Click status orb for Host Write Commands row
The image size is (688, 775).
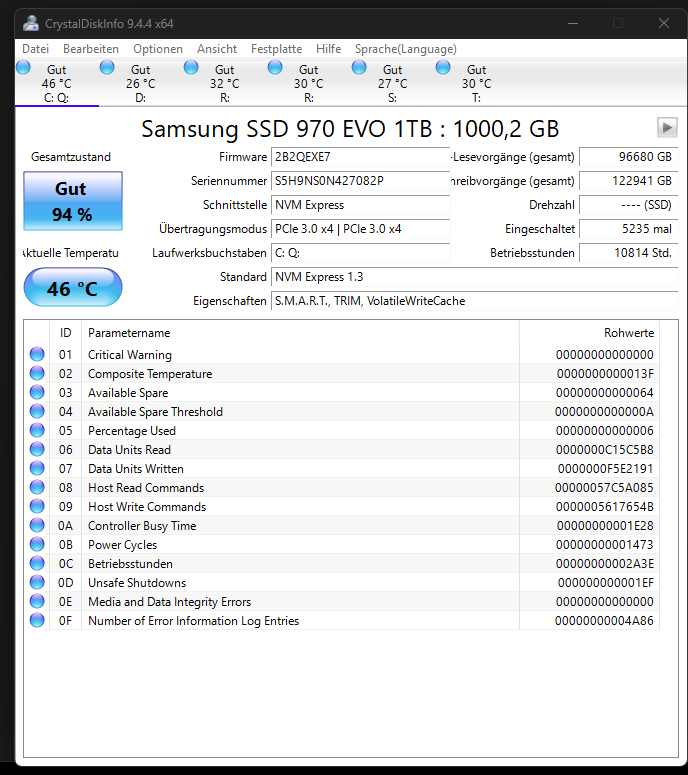pyautogui.click(x=37, y=506)
